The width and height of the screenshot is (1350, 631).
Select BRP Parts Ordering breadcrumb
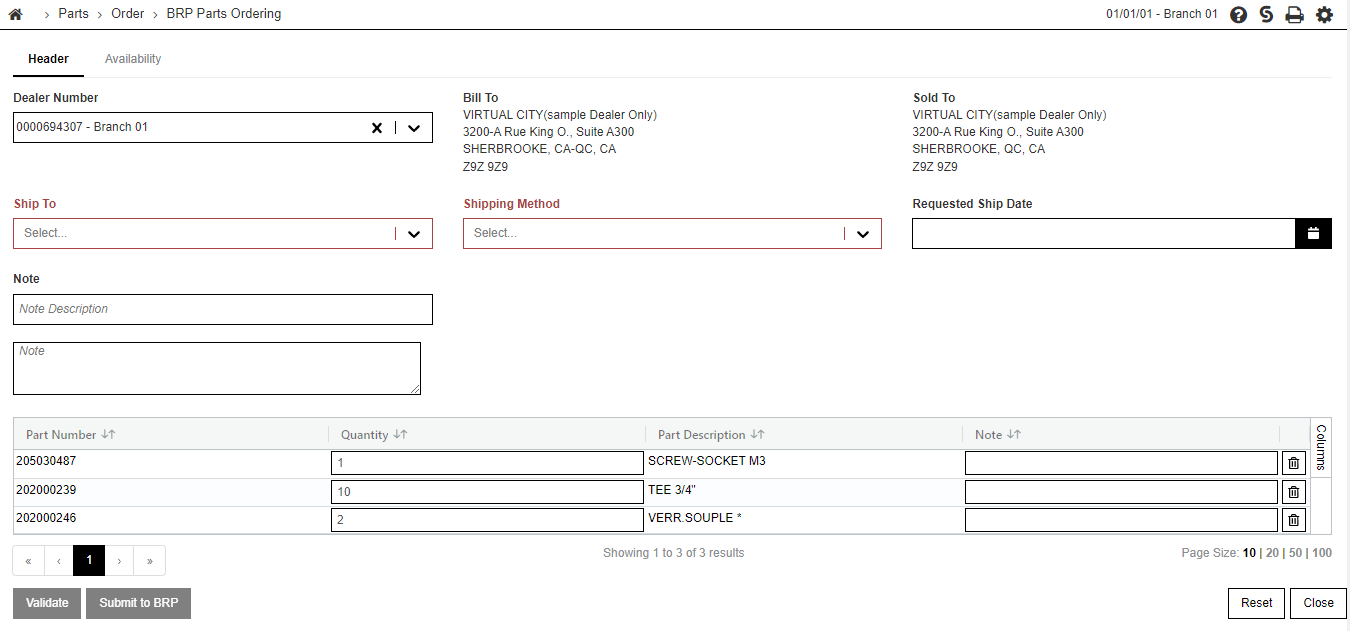tap(224, 14)
